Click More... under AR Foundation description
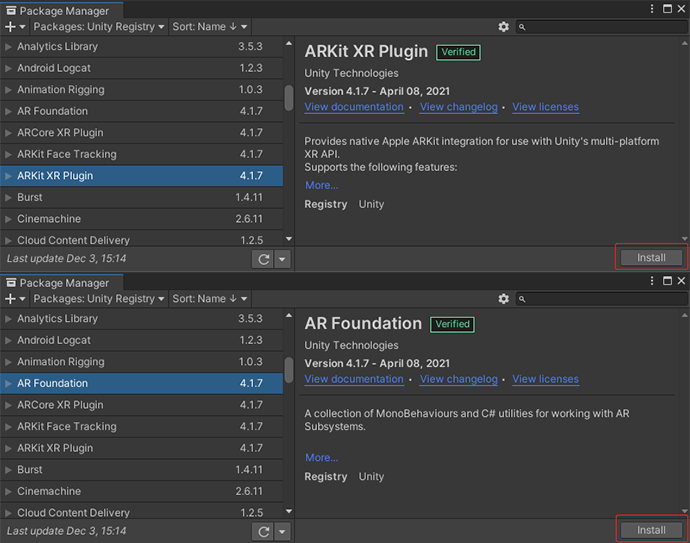 pyautogui.click(x=322, y=458)
